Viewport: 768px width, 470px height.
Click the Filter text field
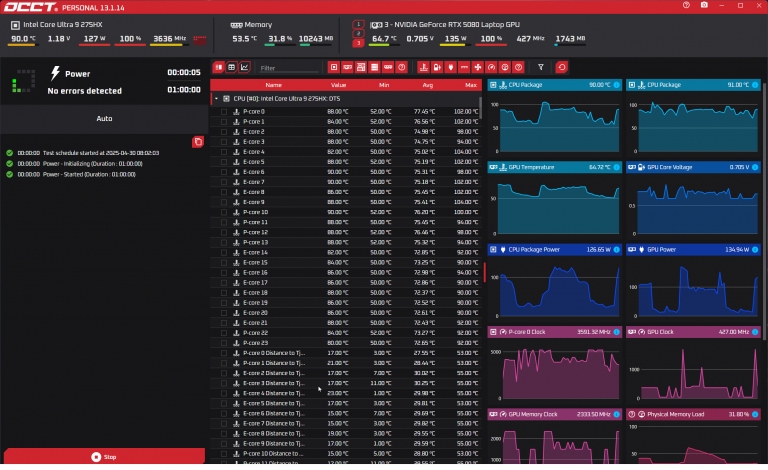(288, 68)
